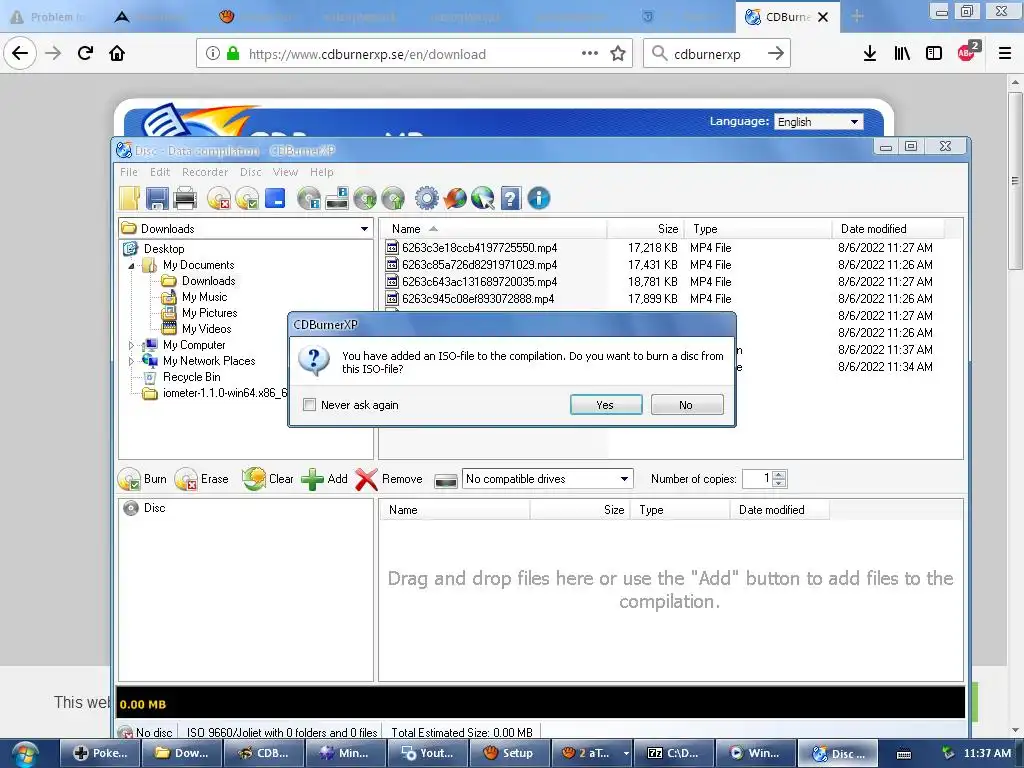The image size is (1024, 768).
Task: Open the Recorder menu
Action: (x=205, y=172)
